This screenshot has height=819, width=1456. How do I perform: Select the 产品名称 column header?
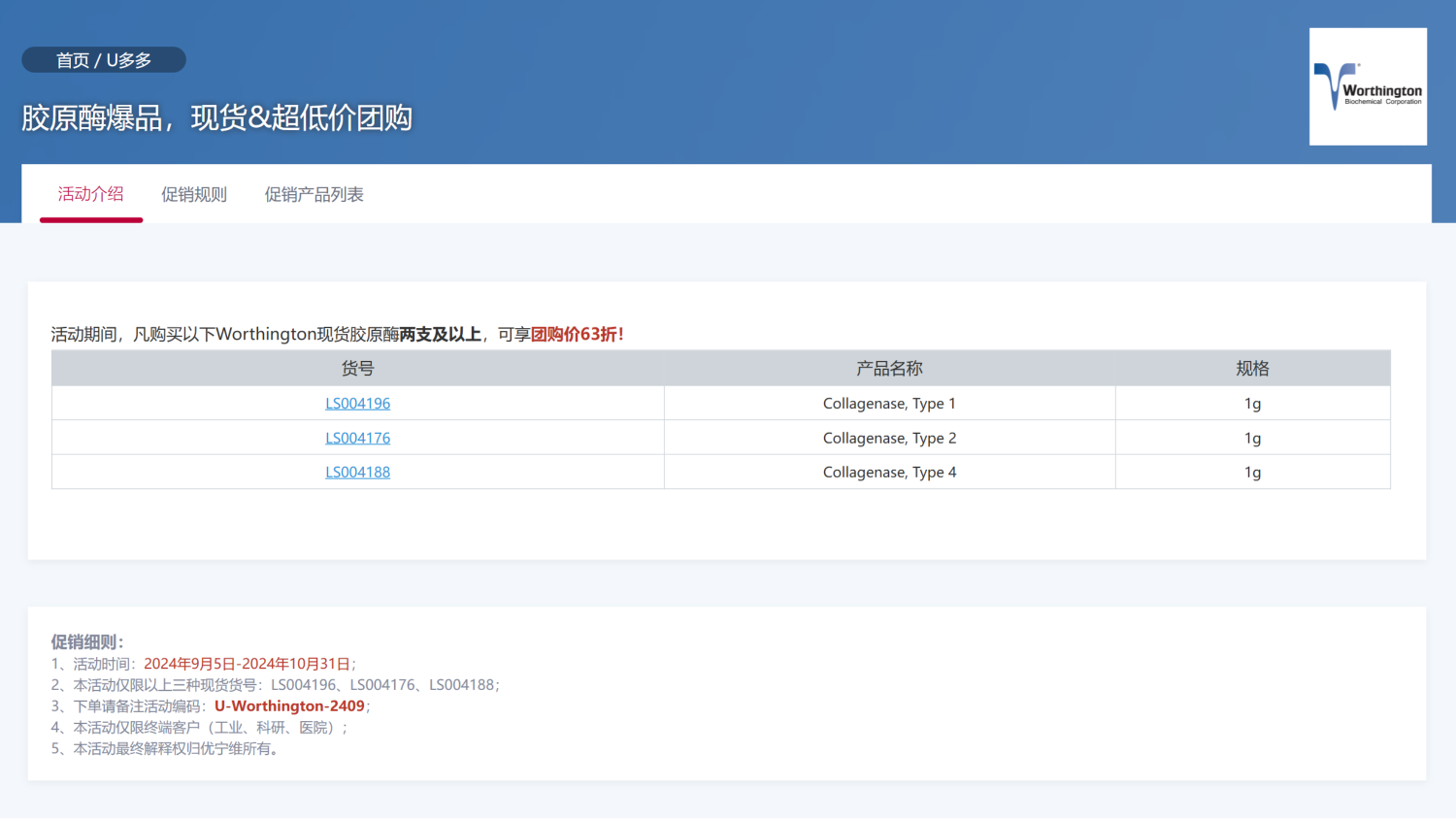pyautogui.click(x=890, y=369)
